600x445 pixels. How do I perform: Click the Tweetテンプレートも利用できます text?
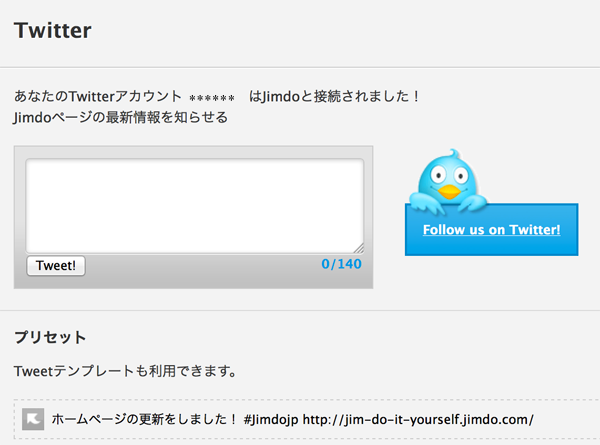[125, 371]
